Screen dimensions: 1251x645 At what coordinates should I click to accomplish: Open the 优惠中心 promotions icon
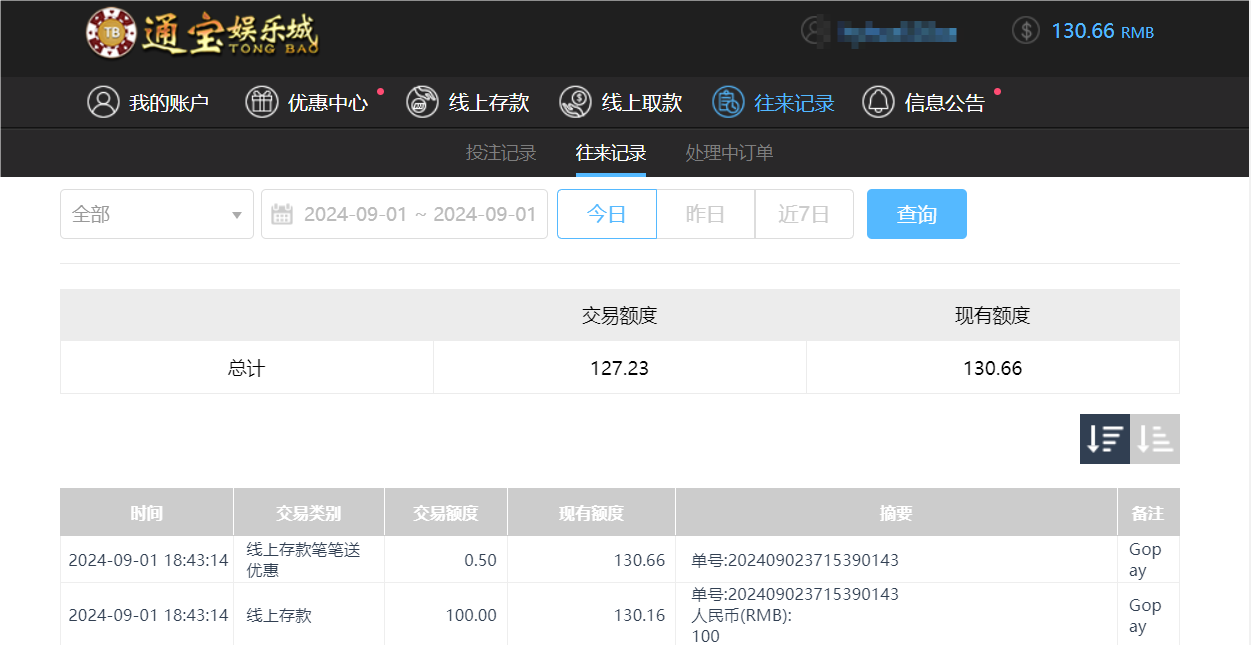[262, 101]
